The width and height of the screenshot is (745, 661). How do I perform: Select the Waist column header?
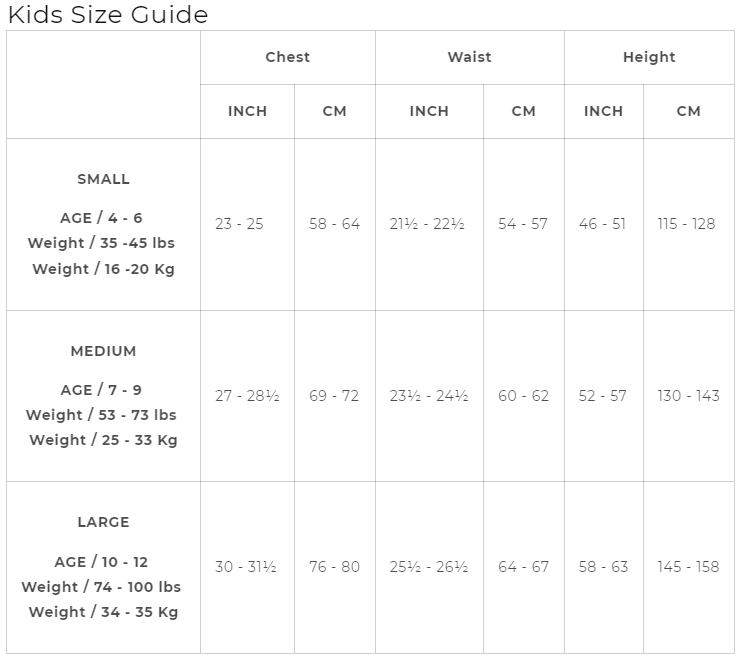tap(469, 57)
